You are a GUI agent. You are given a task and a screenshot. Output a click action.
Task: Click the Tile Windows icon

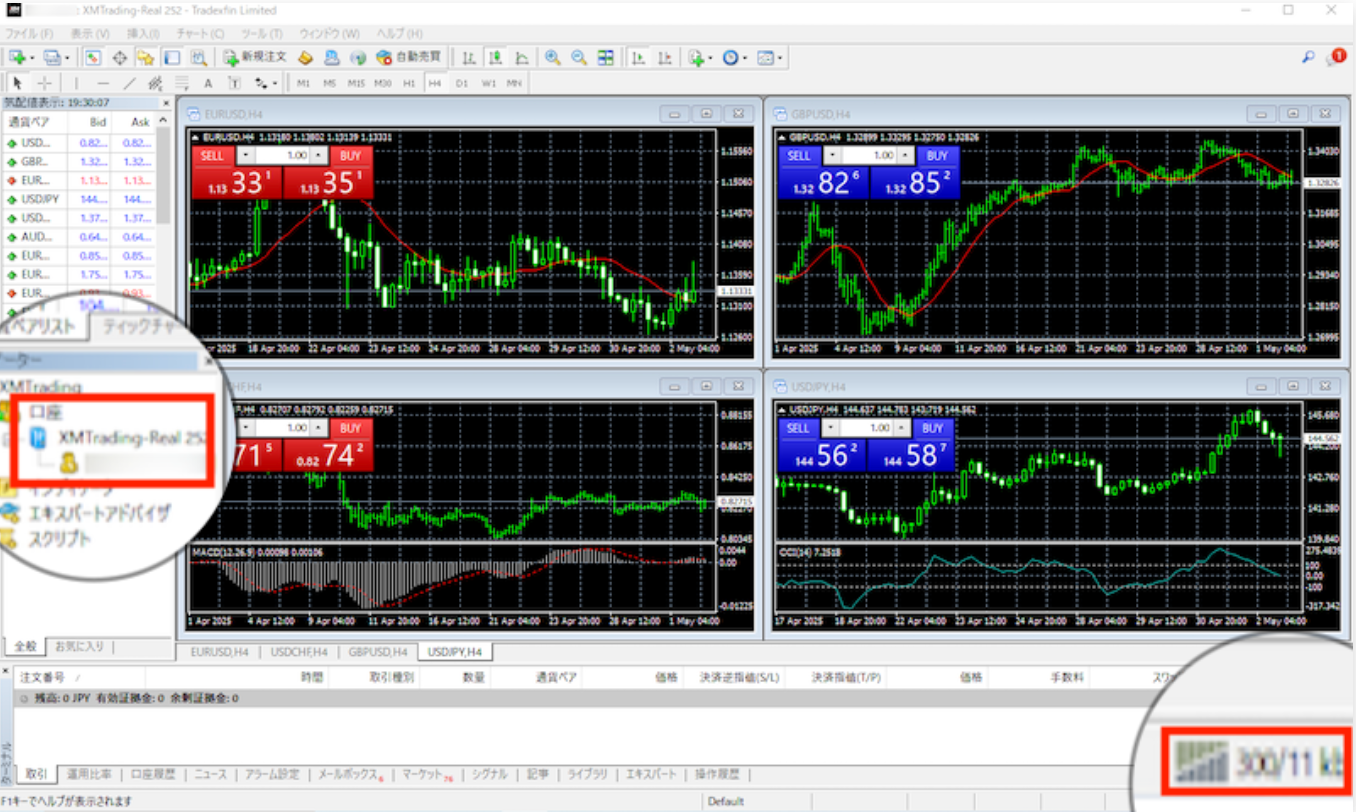tap(606, 58)
